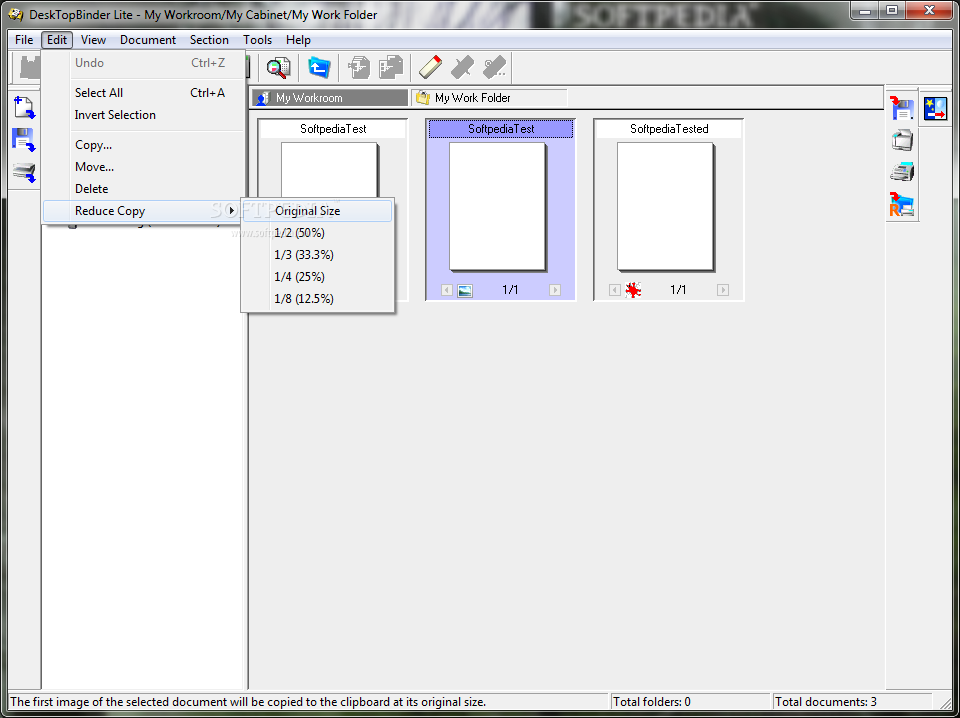Screen dimensions: 960x718
Task: Select the SoftpediaTested page thumbnail
Action: point(665,206)
